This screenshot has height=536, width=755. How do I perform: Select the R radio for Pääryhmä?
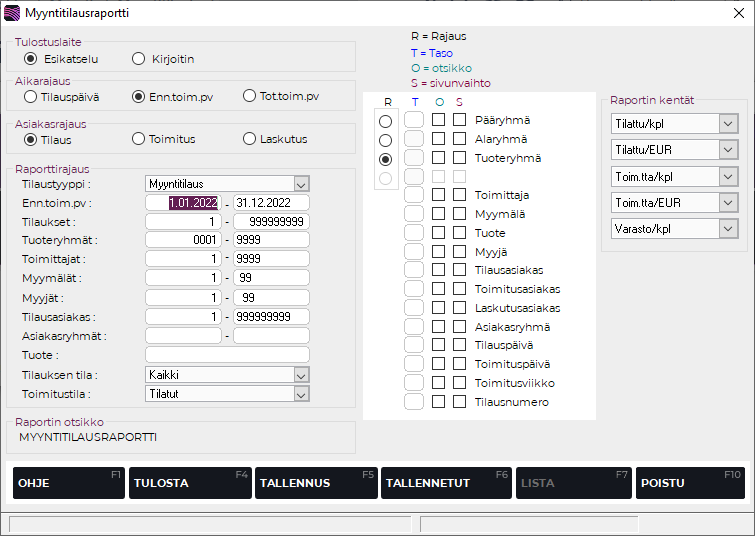pos(385,121)
